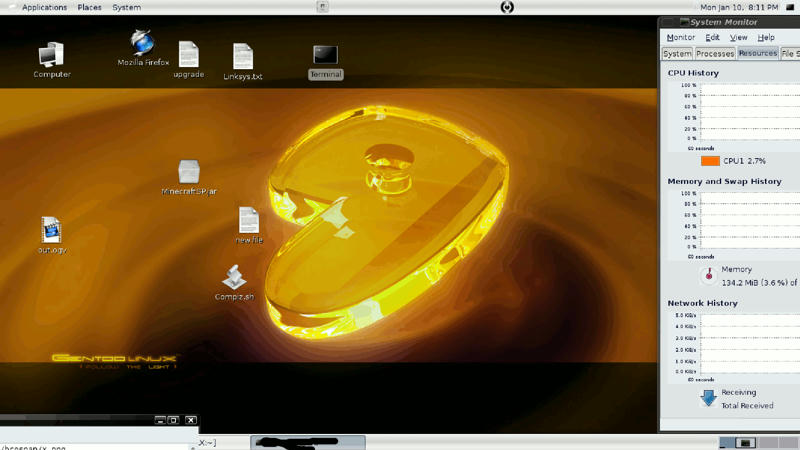Maximize the small bottom-left window
The width and height of the screenshot is (800, 450).
[x=173, y=420]
